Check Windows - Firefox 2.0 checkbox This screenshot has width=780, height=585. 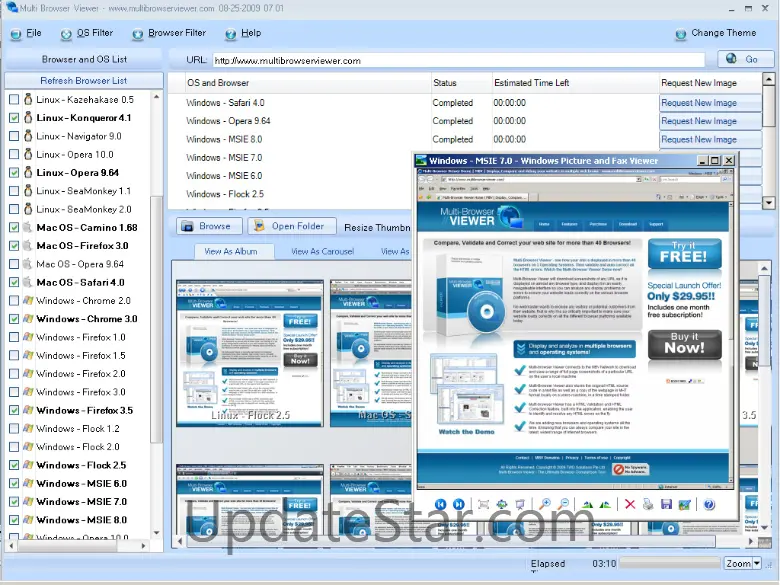[14, 374]
